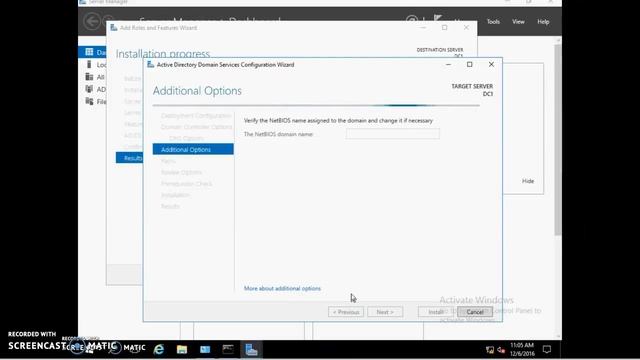Select the Dashboard icon in Server Manager sidebar

pos(89,52)
